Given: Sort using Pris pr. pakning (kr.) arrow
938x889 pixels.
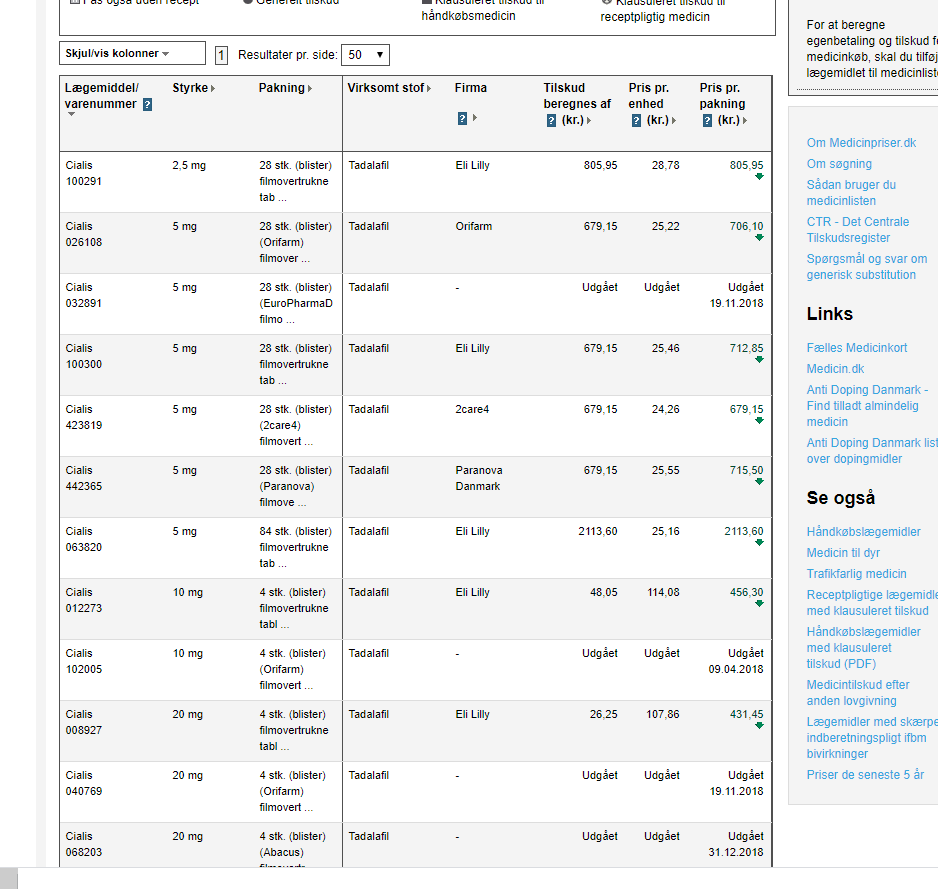Looking at the screenshot, I should 745,120.
